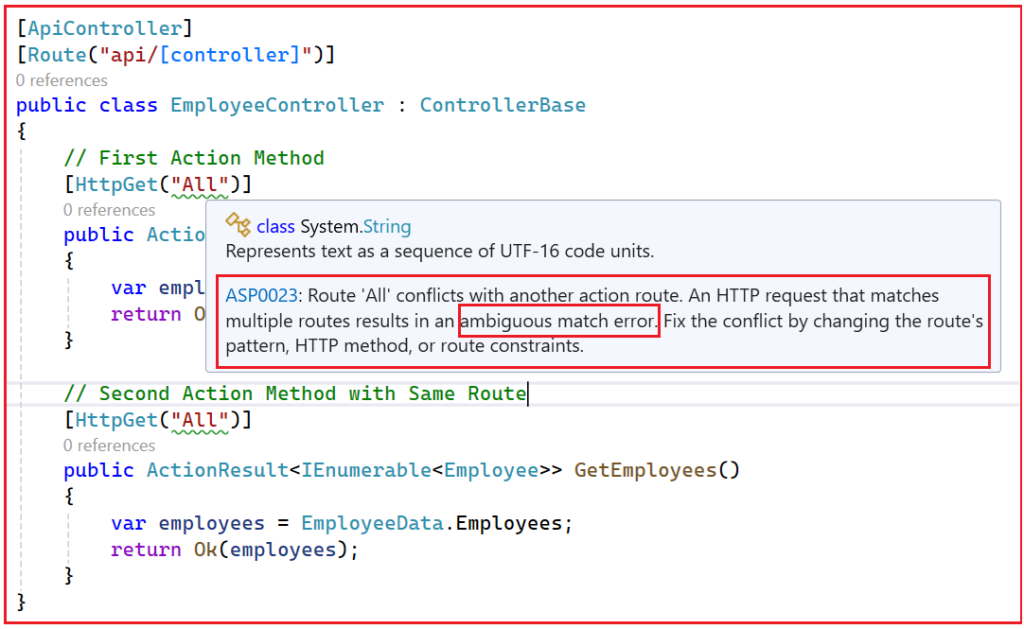Image resolution: width=1024 pixels, height=629 pixels.
Task: Click the ControllerBase base class name
Action: pos(503,104)
